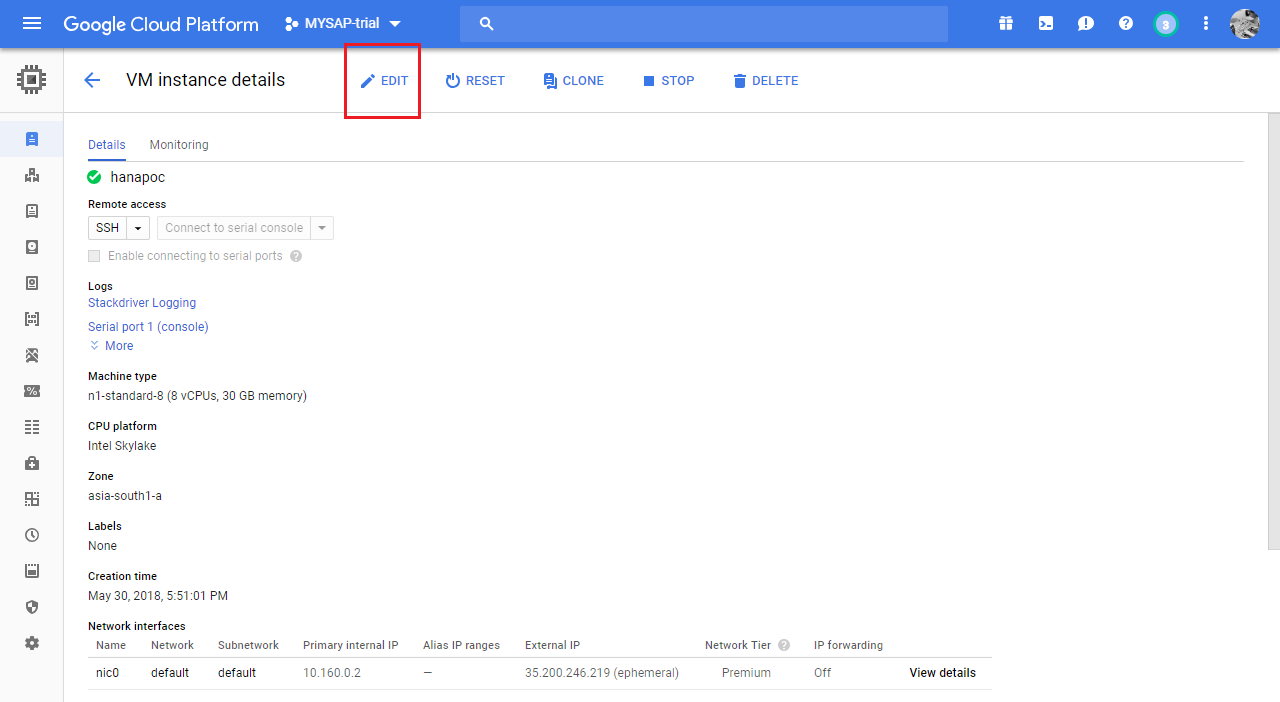Click the nic0 name cell
This screenshot has width=1280, height=702.
coord(107,673)
